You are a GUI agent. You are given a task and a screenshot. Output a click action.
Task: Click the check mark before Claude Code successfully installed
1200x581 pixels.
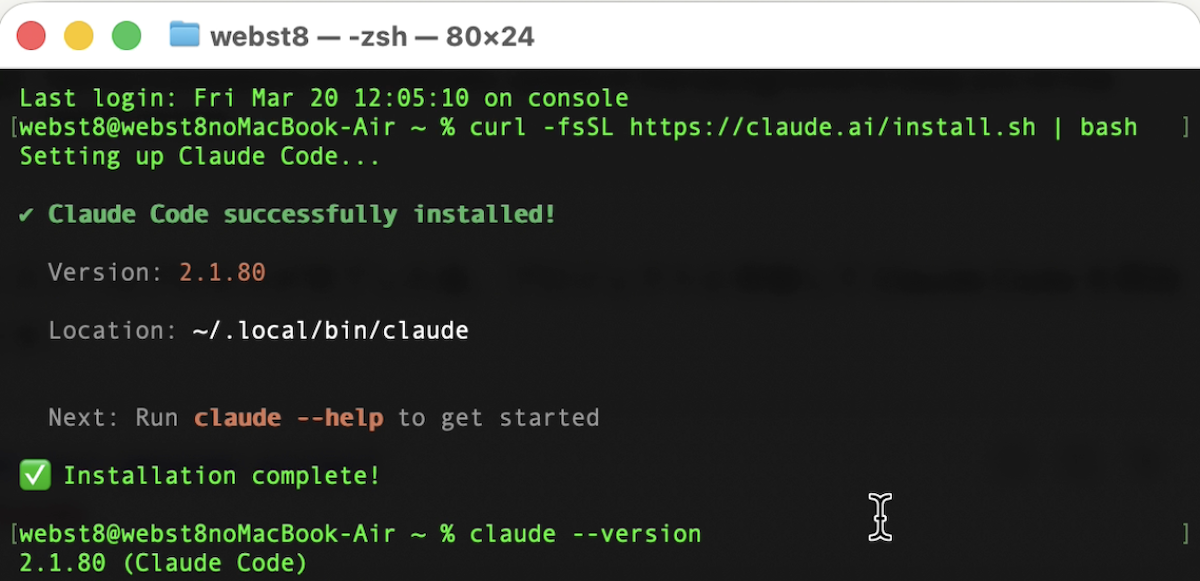coord(27,215)
